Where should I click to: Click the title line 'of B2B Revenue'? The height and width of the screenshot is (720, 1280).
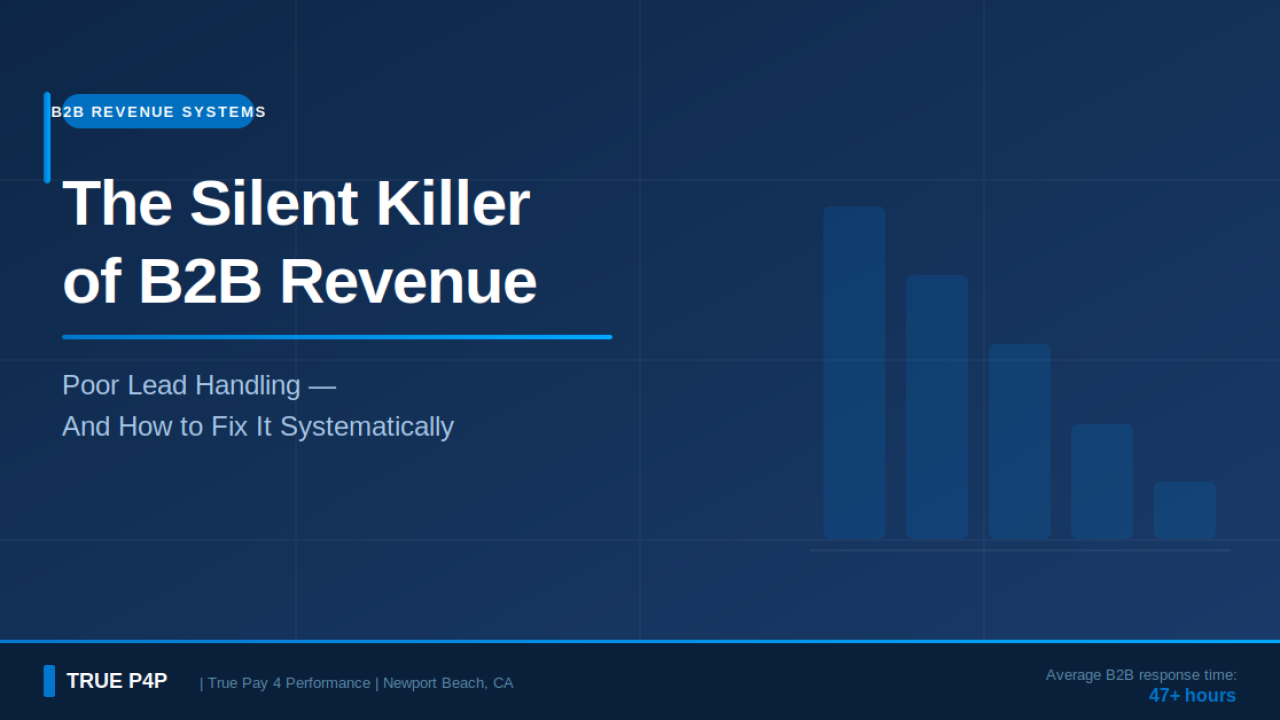tap(299, 282)
